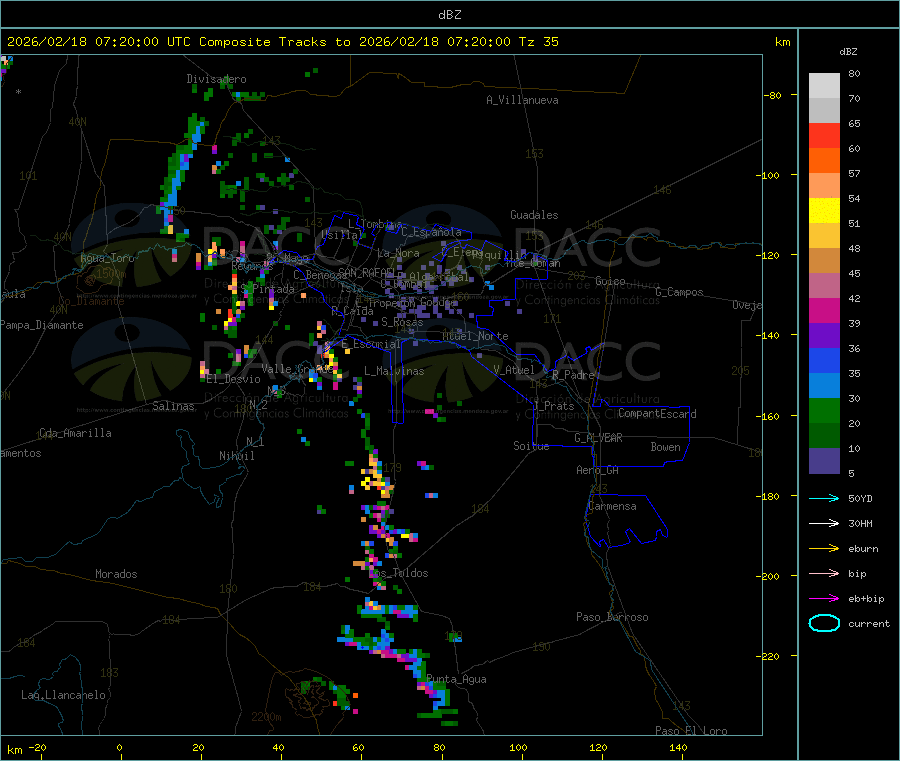Image resolution: width=900 pixels, height=761 pixels.
Task: Click the Salinas map label
Action: coord(173,406)
